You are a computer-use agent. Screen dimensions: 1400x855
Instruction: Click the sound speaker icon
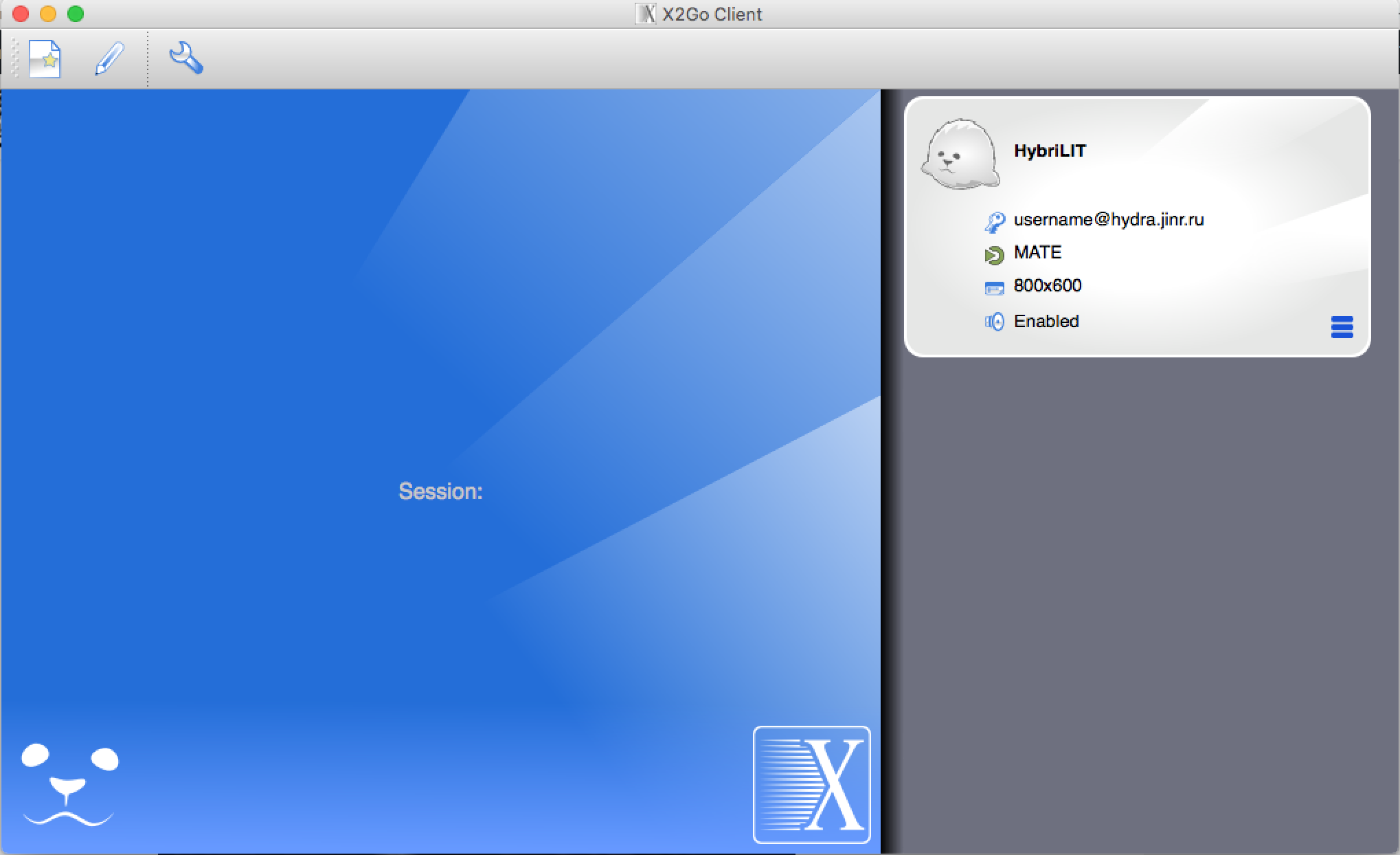pyautogui.click(x=994, y=322)
